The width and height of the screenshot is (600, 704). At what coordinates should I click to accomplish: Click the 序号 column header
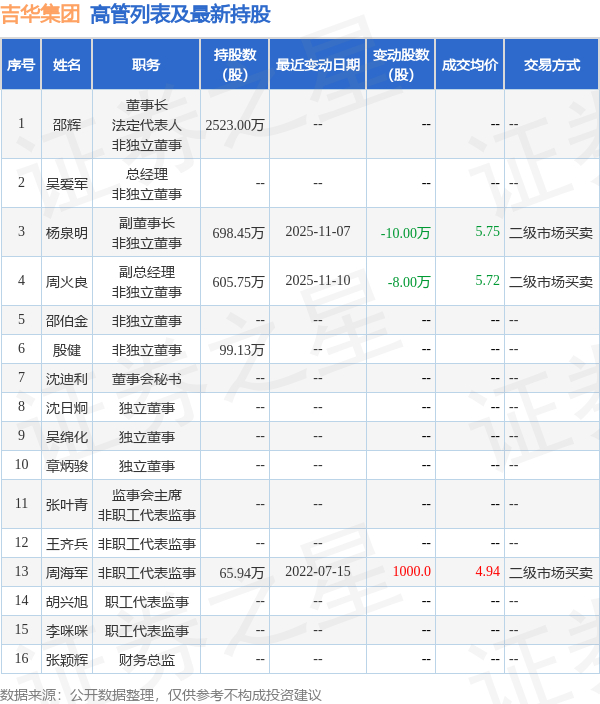click(21, 65)
